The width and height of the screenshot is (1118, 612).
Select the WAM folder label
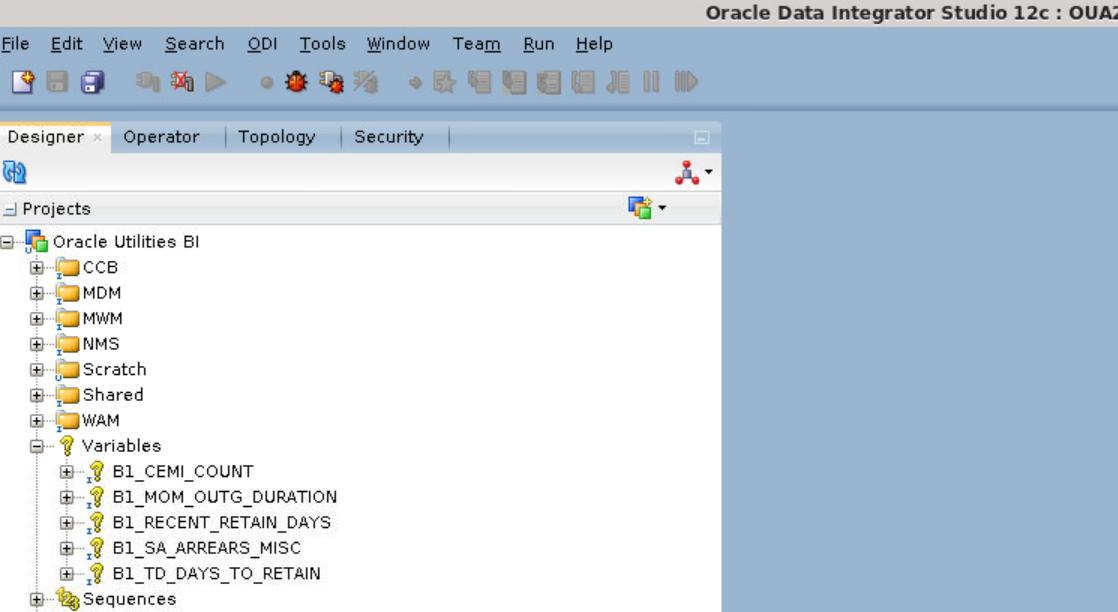click(x=101, y=421)
